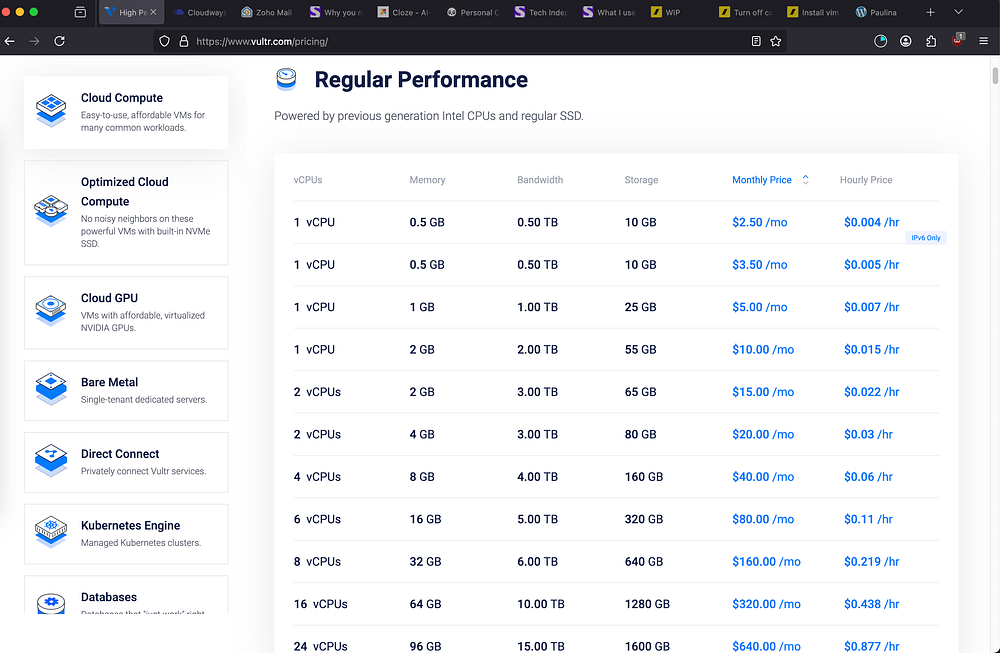Click the $40.00 /mo price
1000x653 pixels.
pos(763,476)
